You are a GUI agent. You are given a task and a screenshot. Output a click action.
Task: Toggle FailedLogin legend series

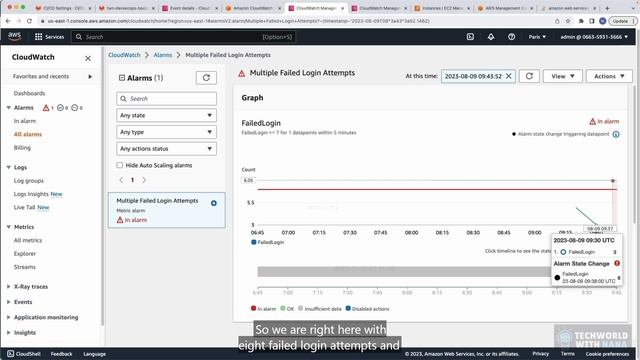pos(268,242)
